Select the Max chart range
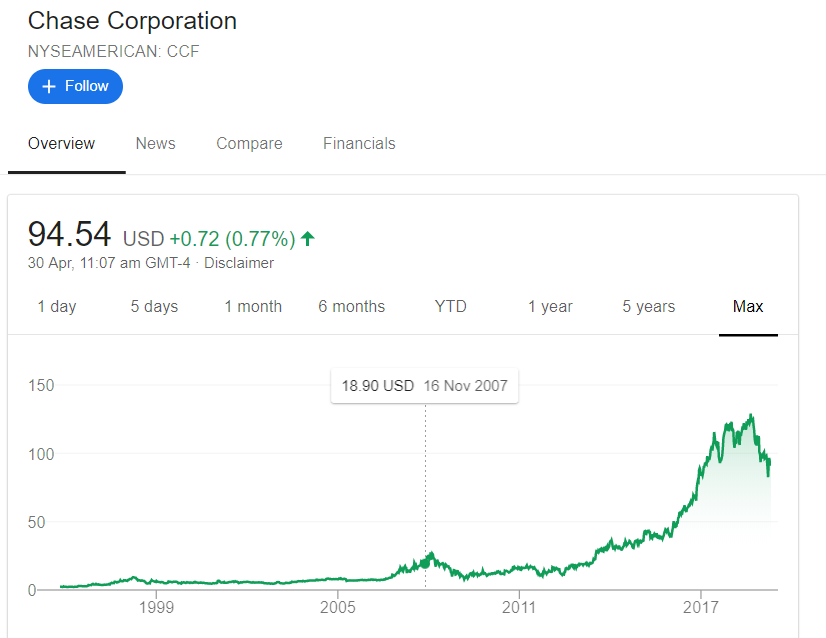This screenshot has width=826, height=638. (x=748, y=307)
